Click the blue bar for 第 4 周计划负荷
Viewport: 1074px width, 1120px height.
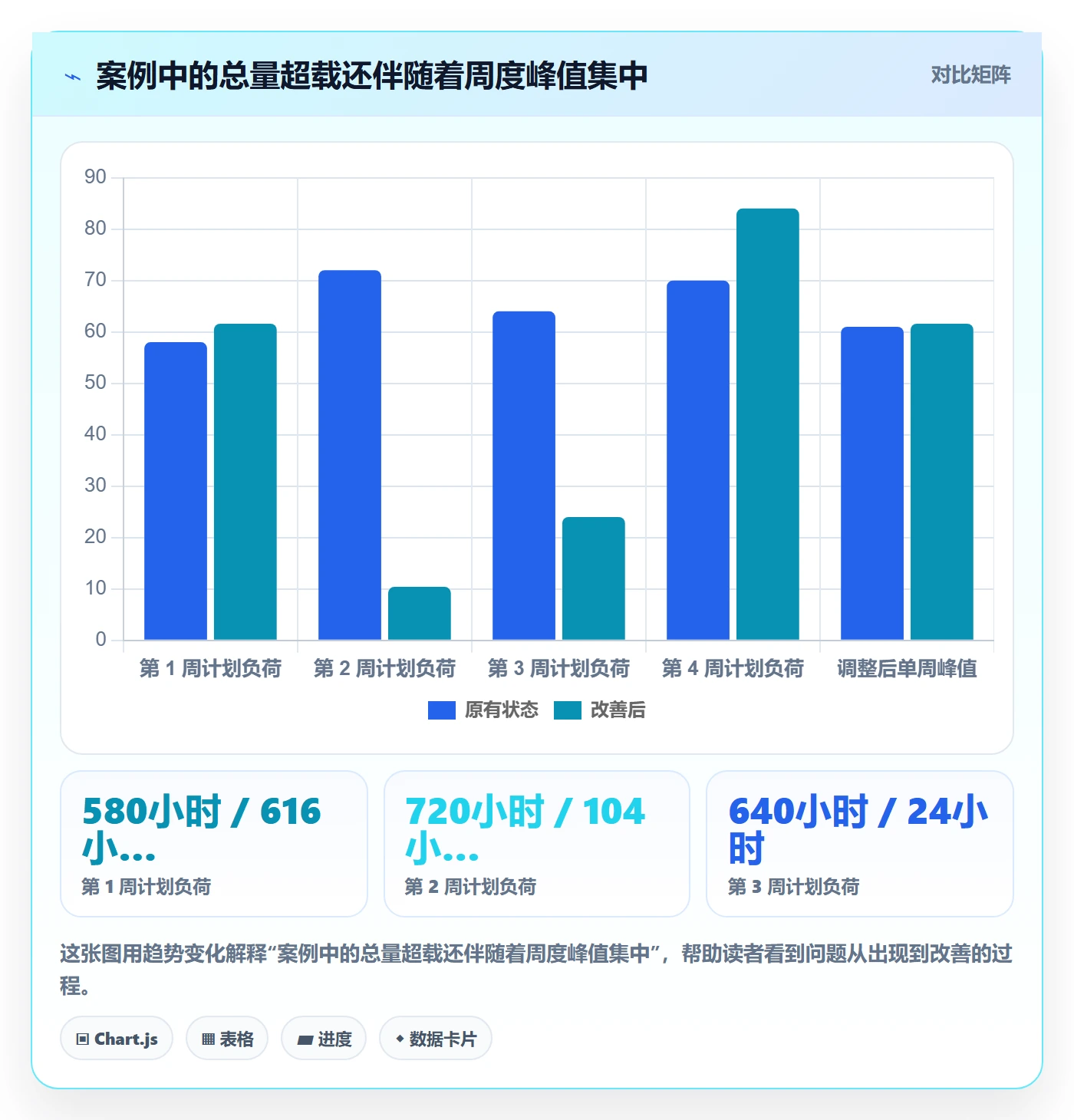coord(698,460)
